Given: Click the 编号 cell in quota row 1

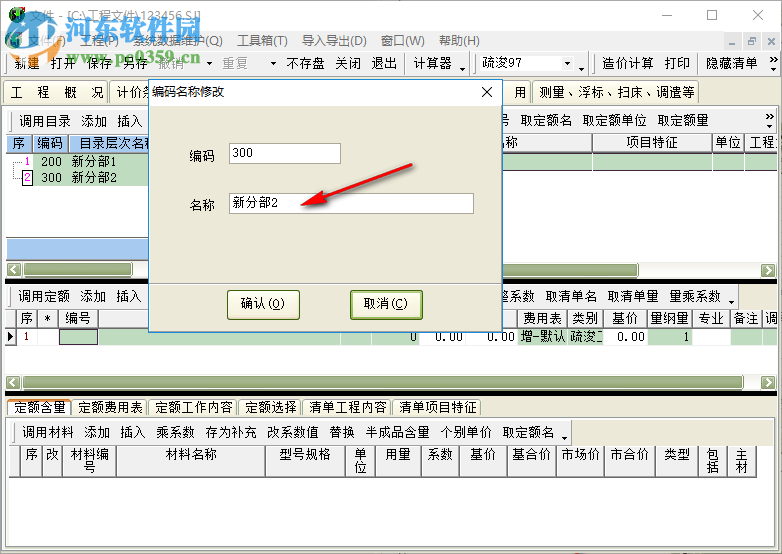Looking at the screenshot, I should pos(78,337).
